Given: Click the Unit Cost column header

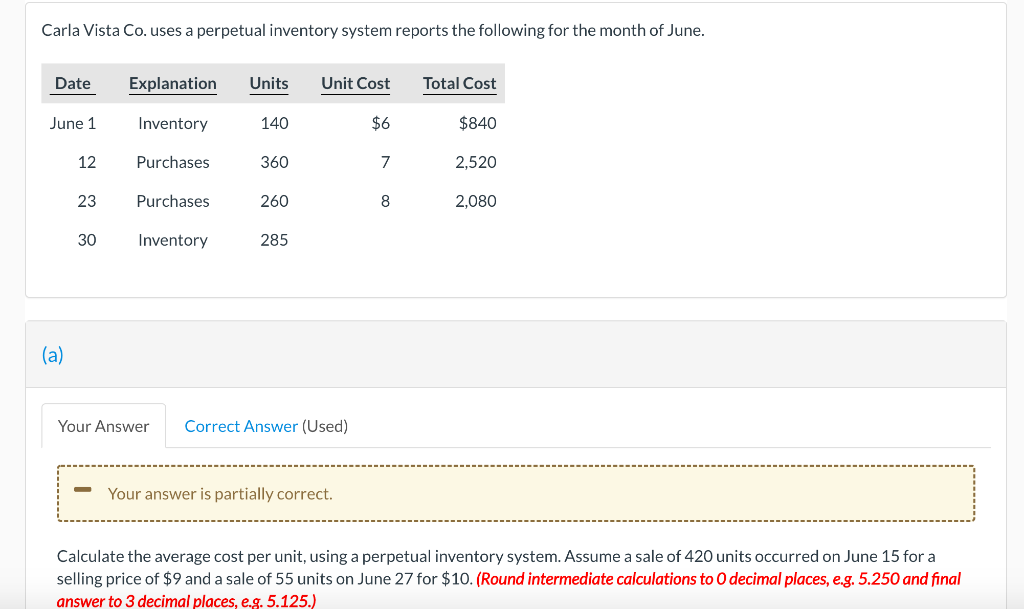Looking at the screenshot, I should (355, 84).
